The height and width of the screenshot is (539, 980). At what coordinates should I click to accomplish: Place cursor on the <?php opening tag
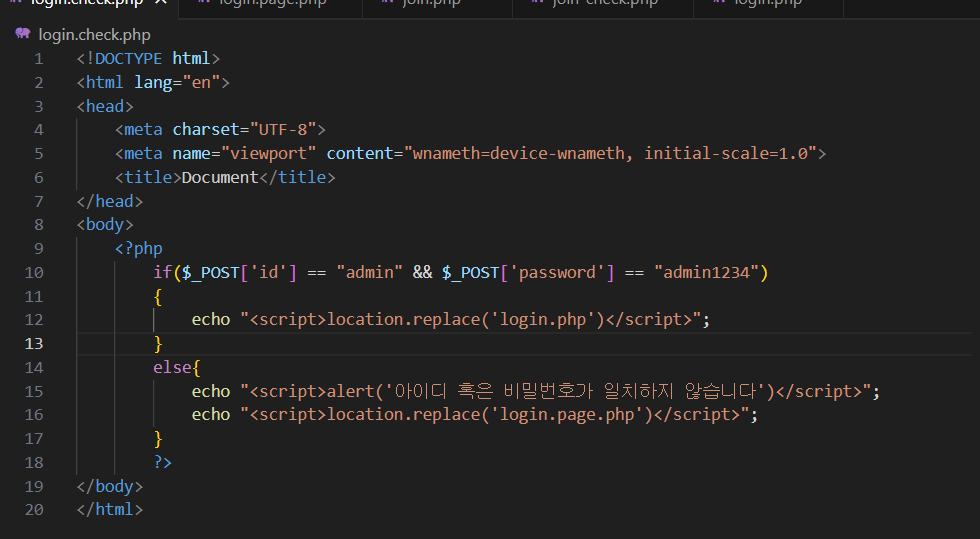(138, 248)
